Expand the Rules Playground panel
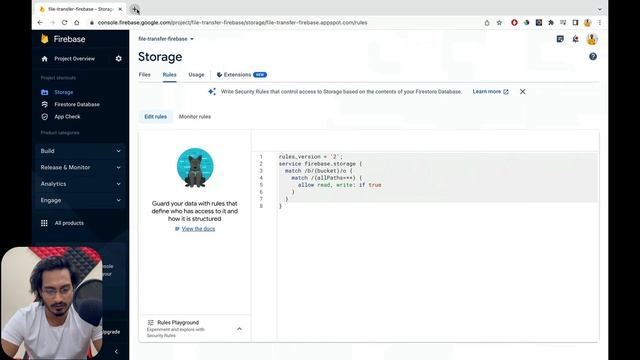Screen dimensions: 640x360 click(239, 329)
